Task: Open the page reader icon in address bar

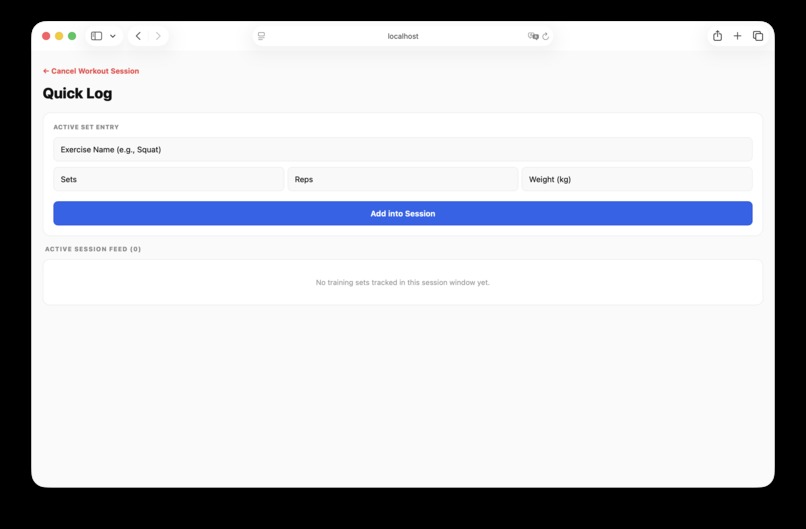Action: point(262,36)
